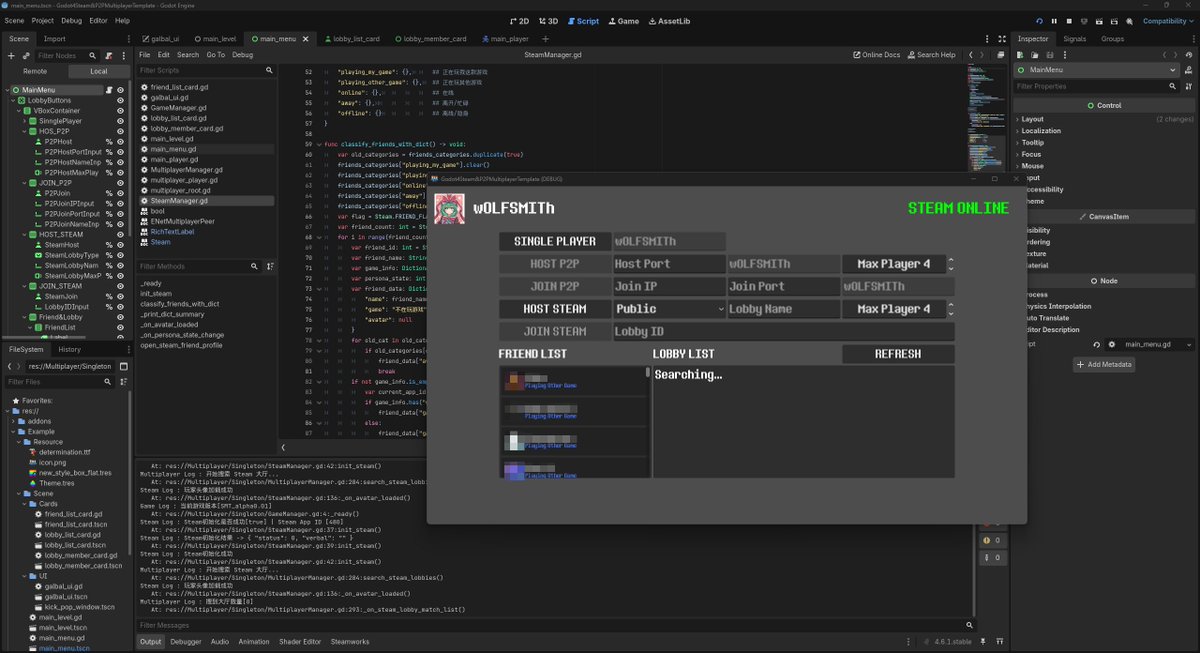Switch to the 3D workspace
Viewport: 1200px width, 653px height.
point(548,20)
